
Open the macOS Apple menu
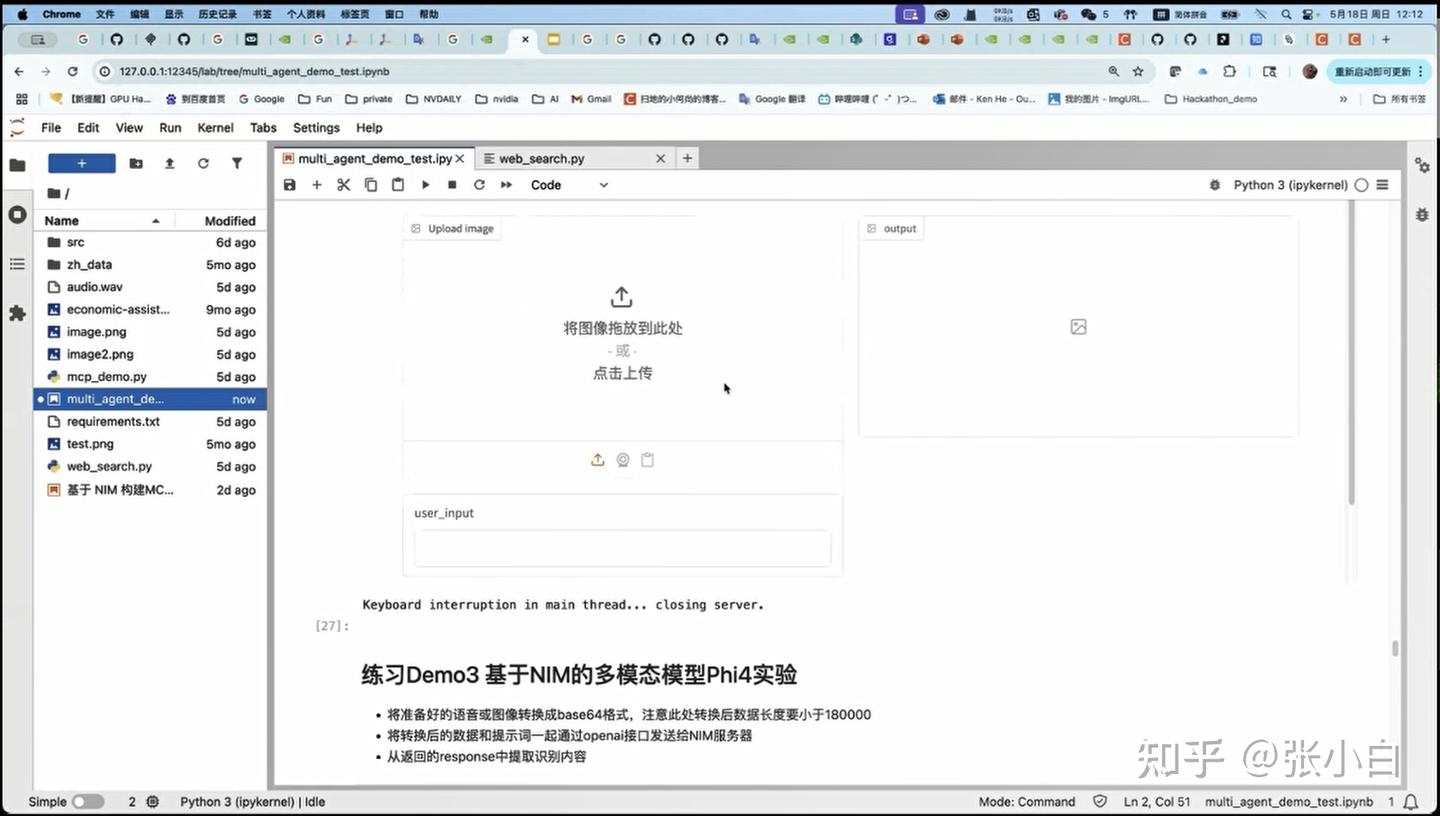(x=22, y=15)
